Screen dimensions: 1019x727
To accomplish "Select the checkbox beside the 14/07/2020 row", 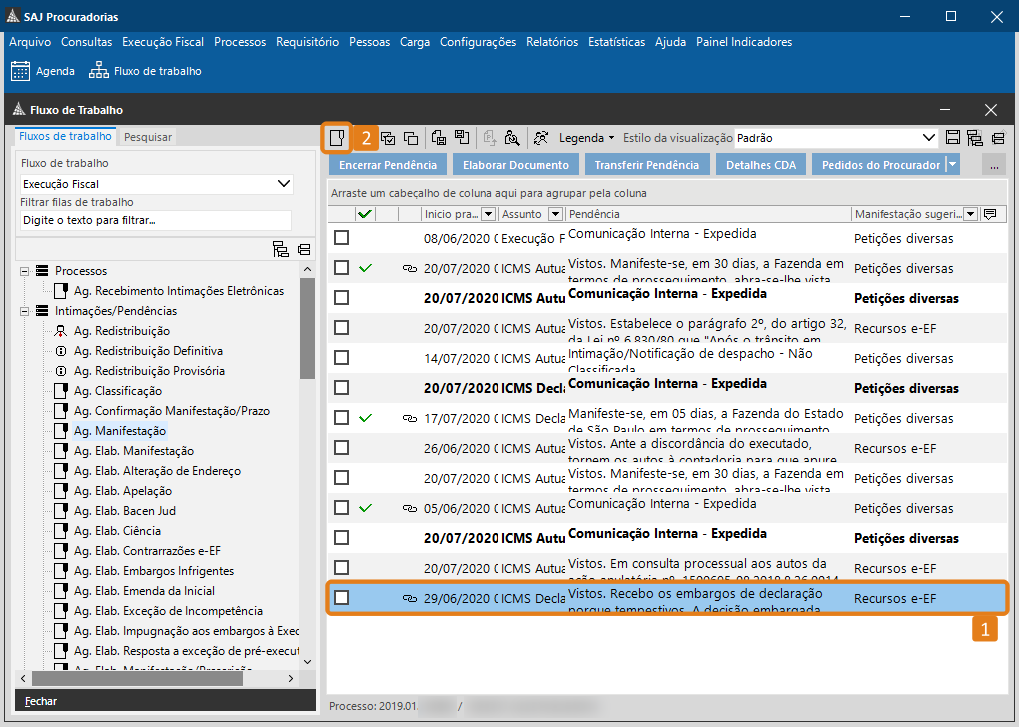I will coord(341,358).
